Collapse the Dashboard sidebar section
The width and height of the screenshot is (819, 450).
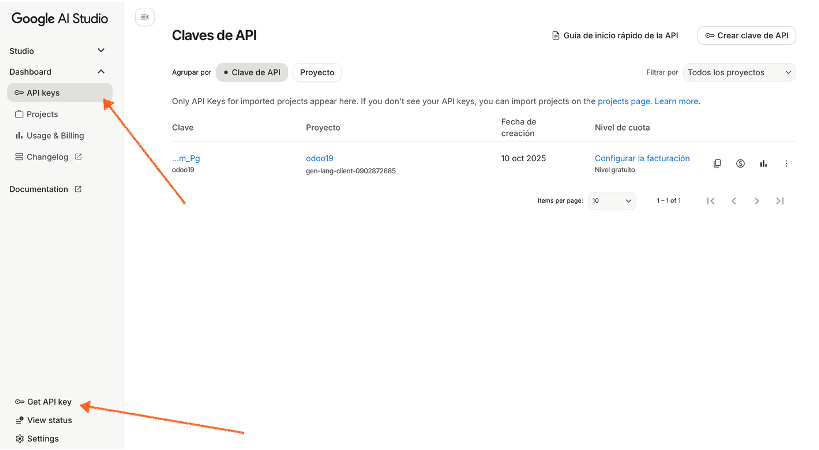57,72
